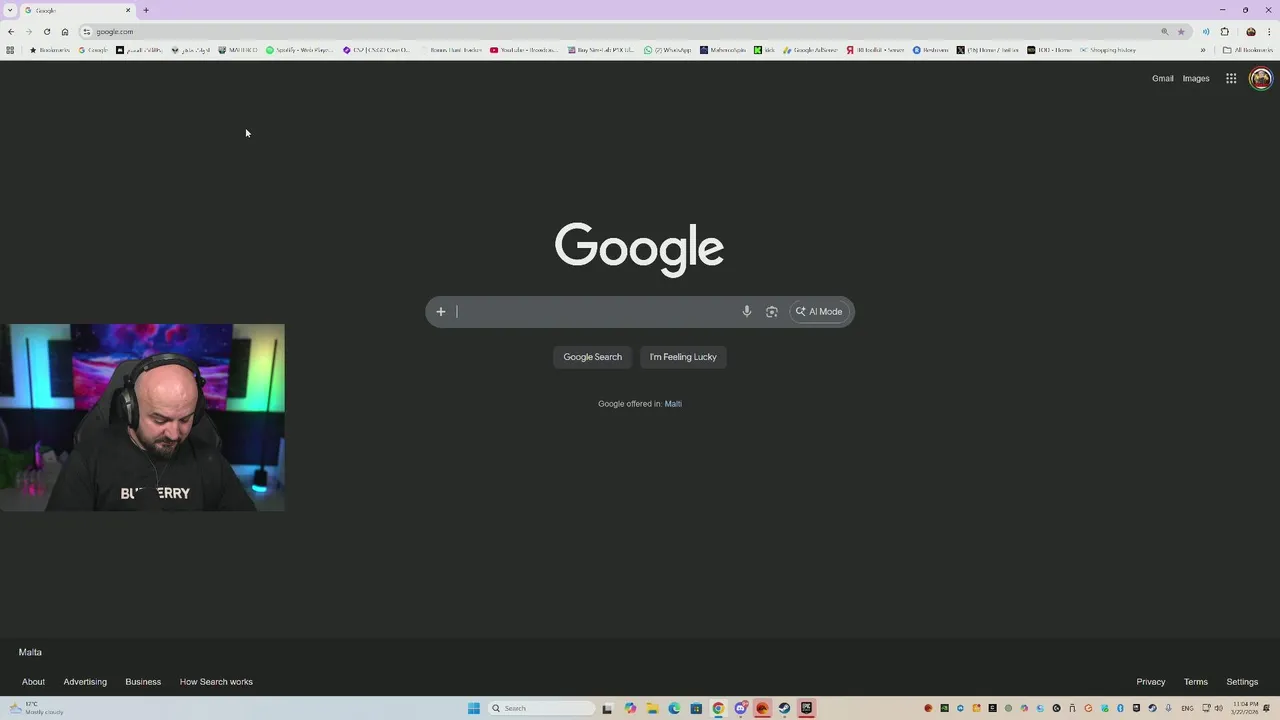Open the Extensions puzzle icon
Image resolution: width=1280 pixels, height=720 pixels.
pyautogui.click(x=1224, y=31)
